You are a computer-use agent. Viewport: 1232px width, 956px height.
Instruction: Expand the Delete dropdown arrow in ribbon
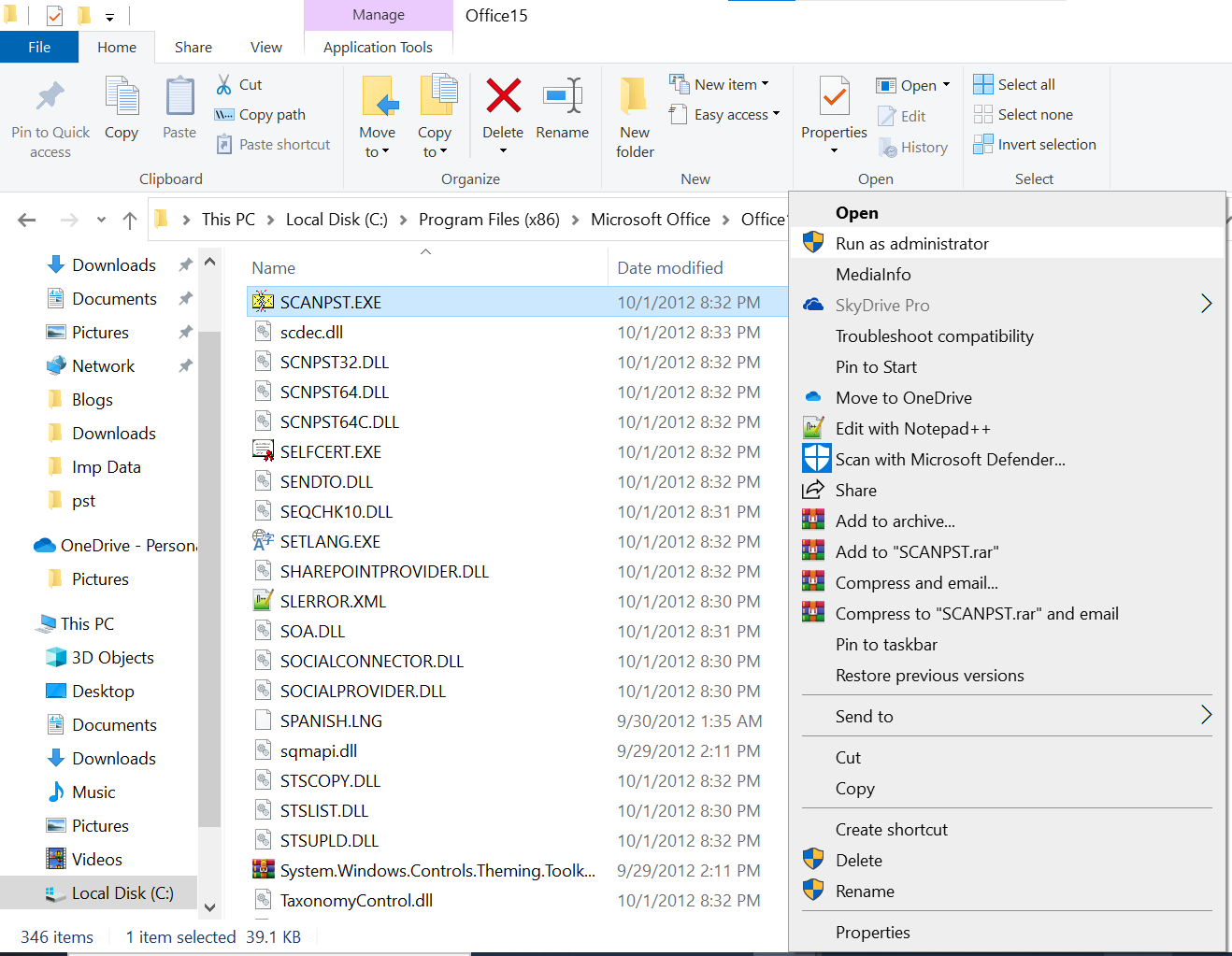click(x=503, y=151)
